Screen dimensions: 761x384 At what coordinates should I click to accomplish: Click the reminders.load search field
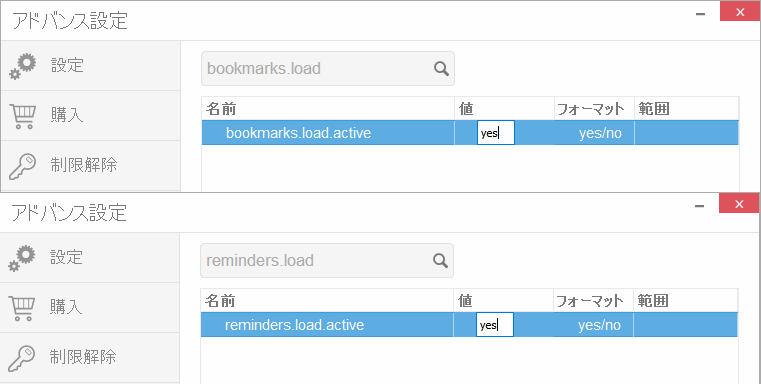click(x=327, y=261)
